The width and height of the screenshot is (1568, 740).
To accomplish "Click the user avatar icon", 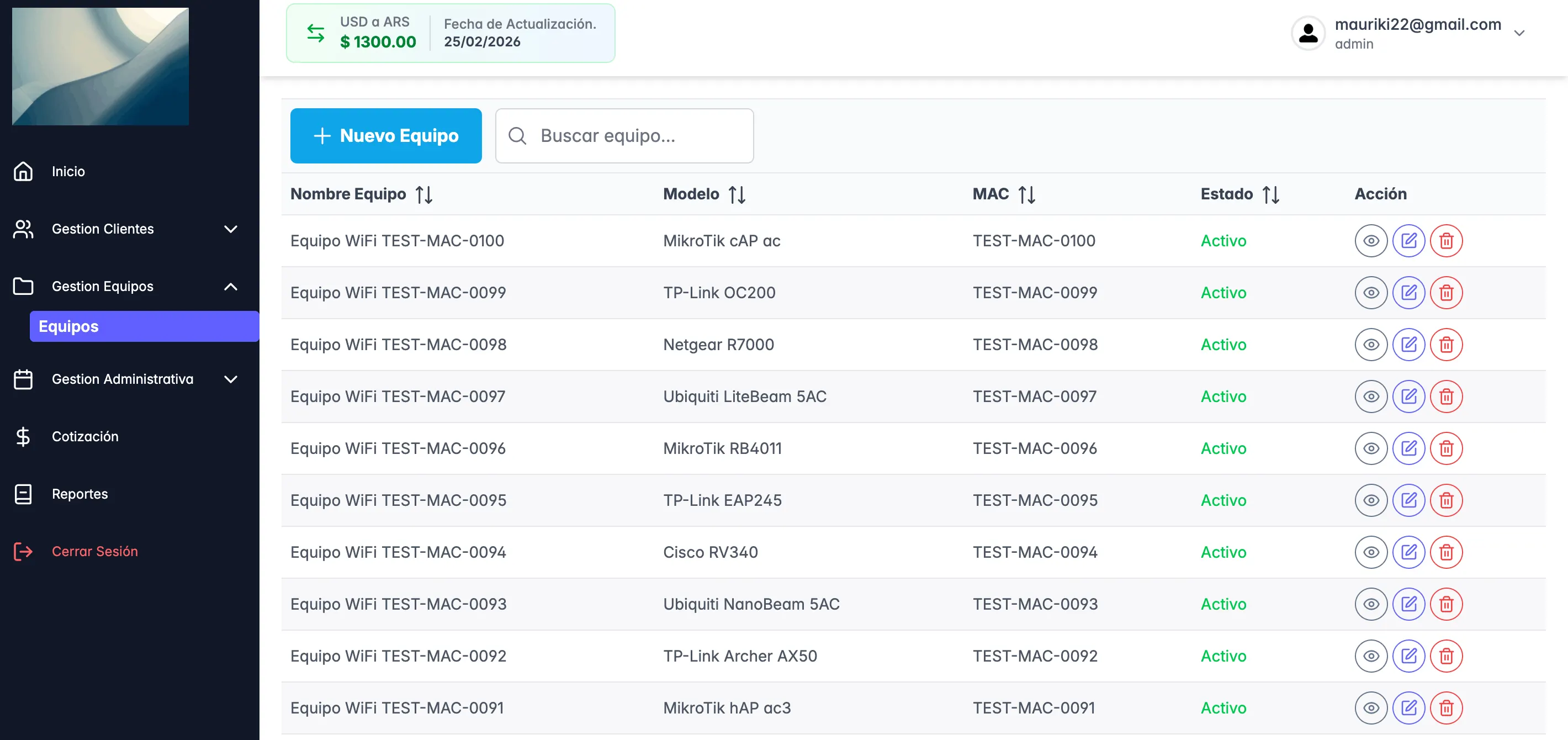I will (x=1308, y=33).
